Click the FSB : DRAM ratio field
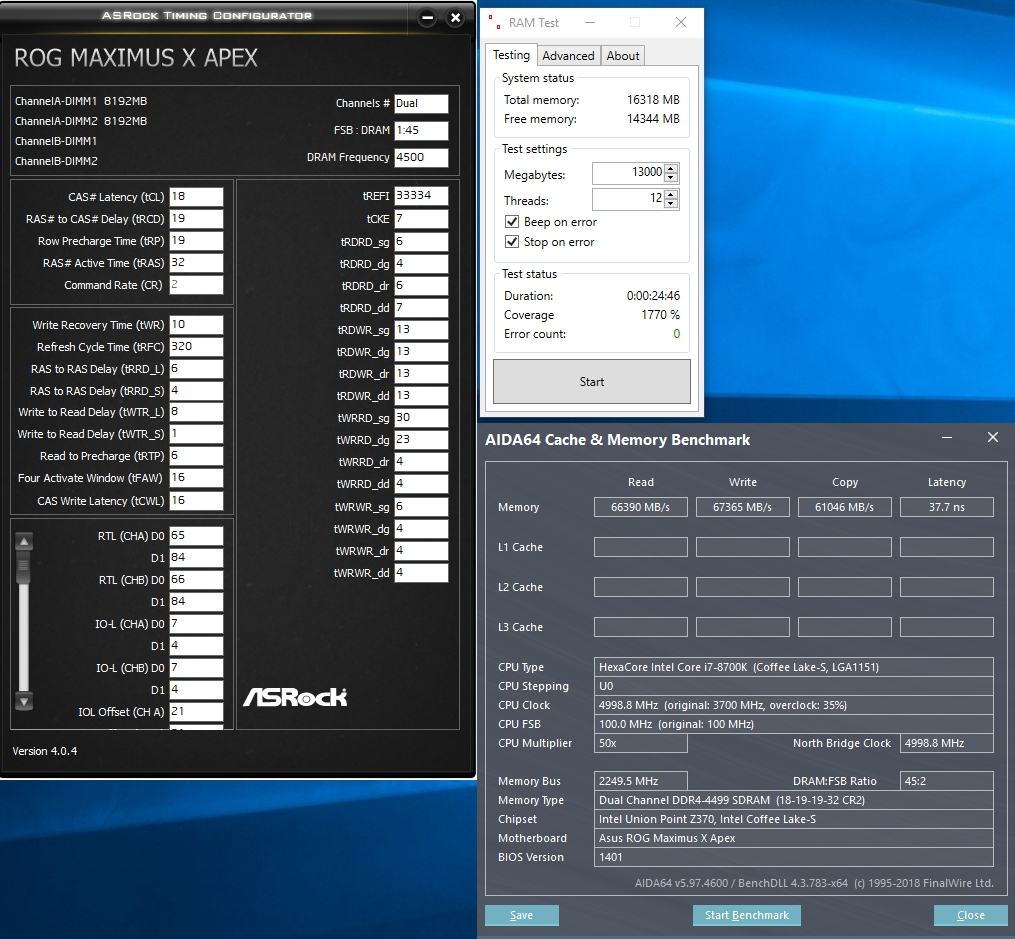Image resolution: width=1015 pixels, height=939 pixels. coord(421,130)
